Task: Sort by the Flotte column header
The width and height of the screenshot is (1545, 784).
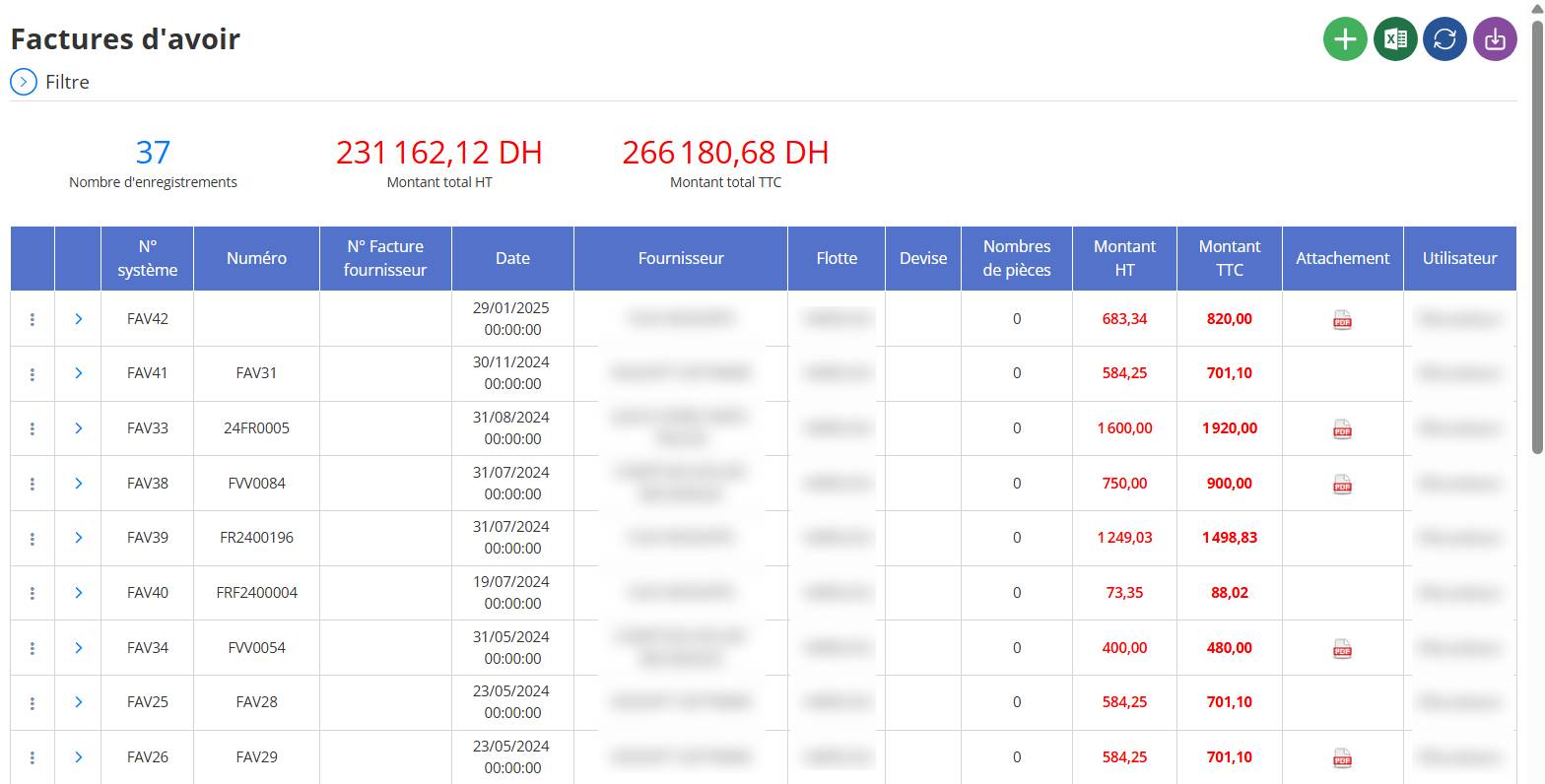Action: (x=837, y=258)
